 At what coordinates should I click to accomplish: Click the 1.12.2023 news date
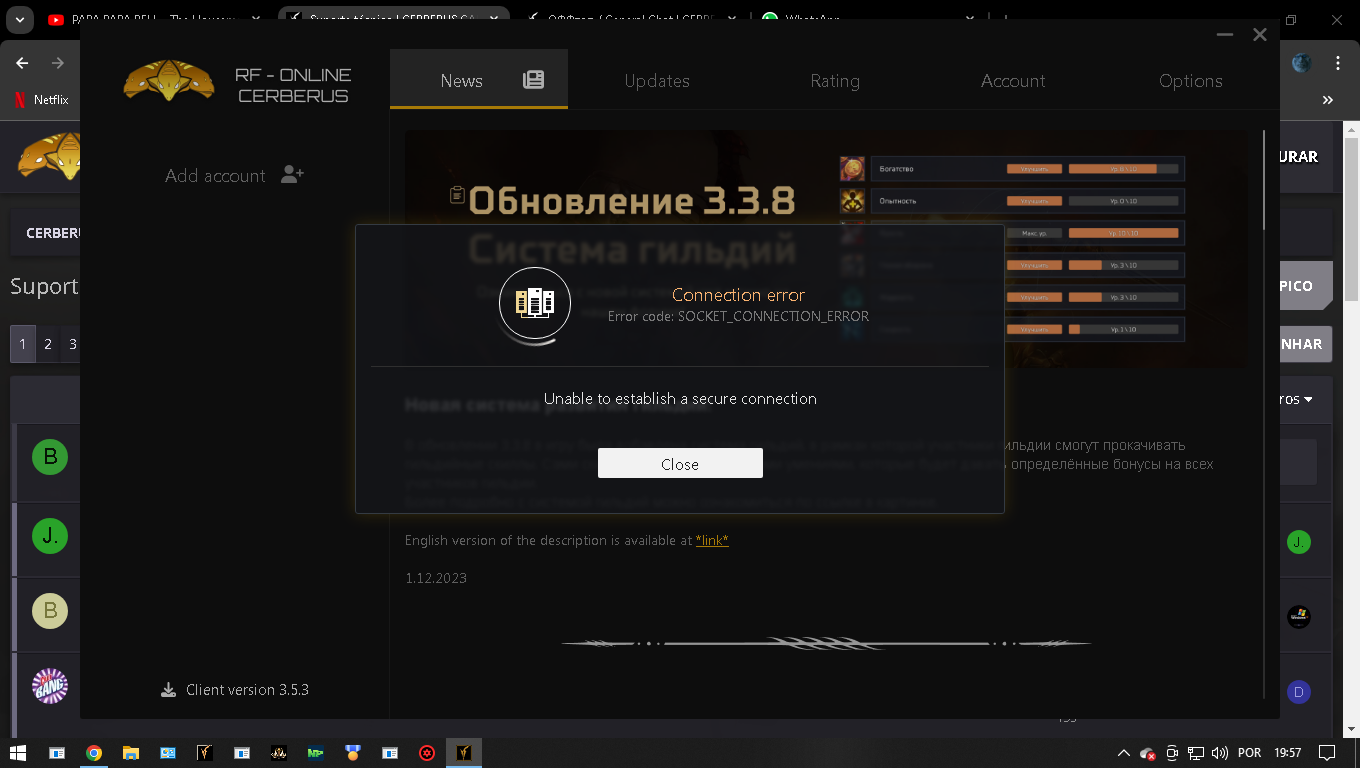pyautogui.click(x=436, y=578)
